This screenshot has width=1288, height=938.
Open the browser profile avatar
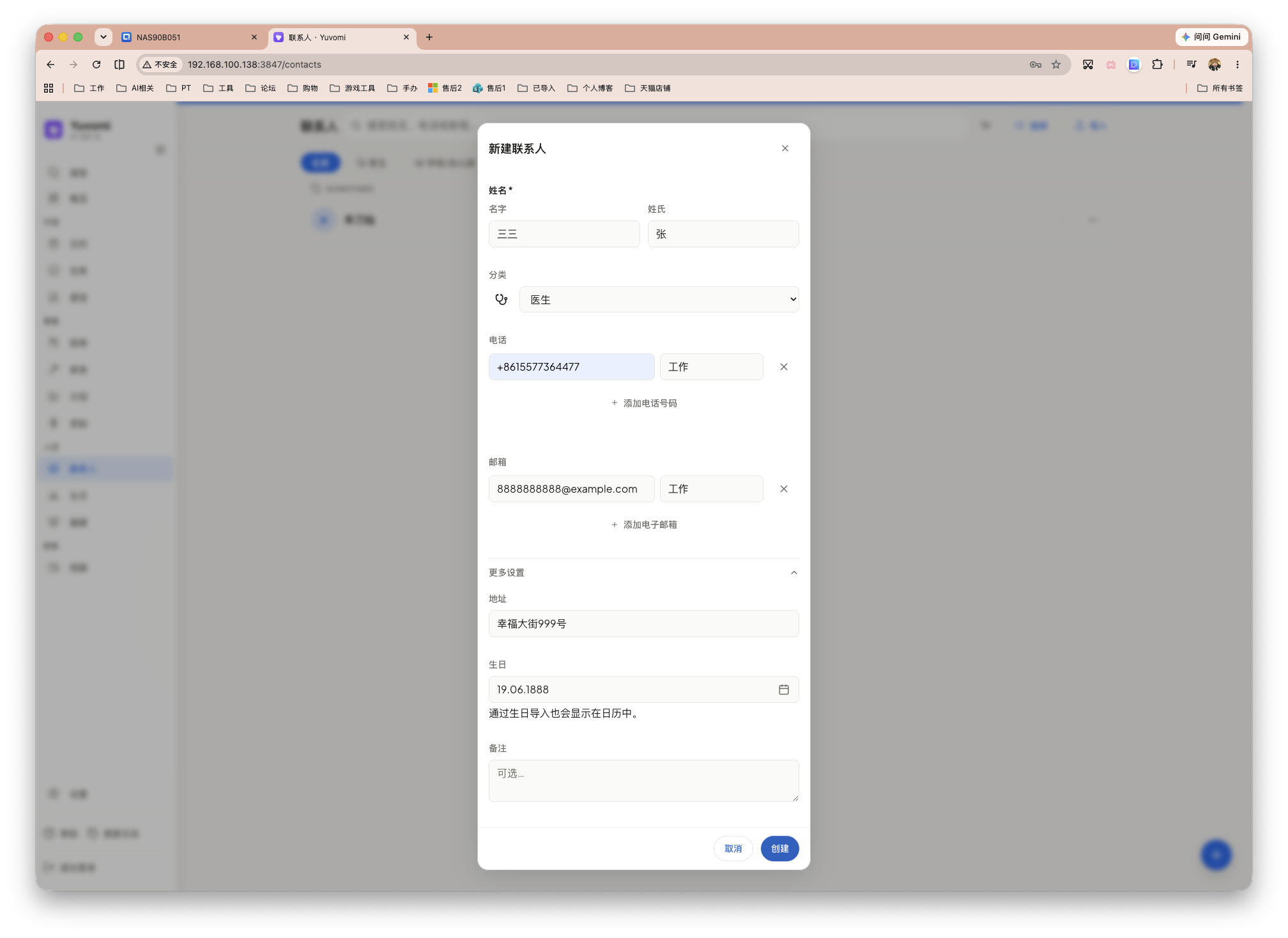click(x=1215, y=65)
